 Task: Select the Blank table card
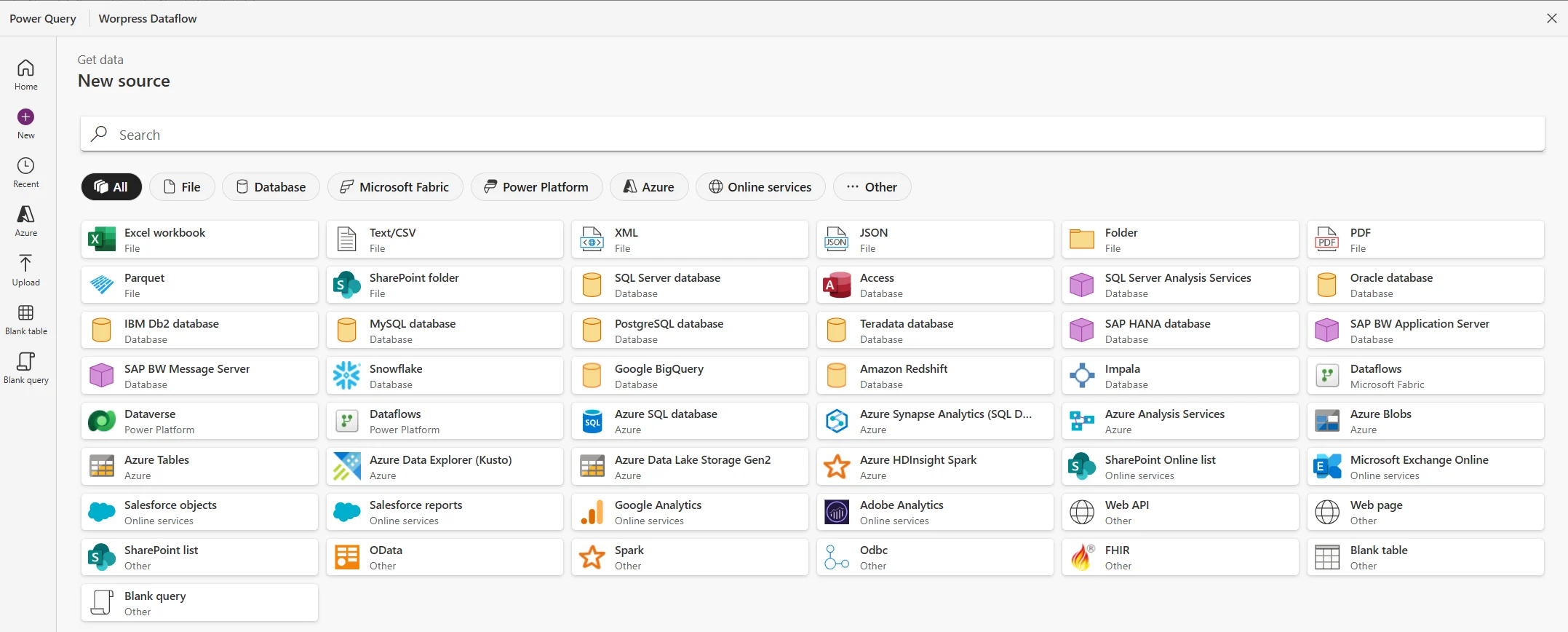click(1425, 557)
